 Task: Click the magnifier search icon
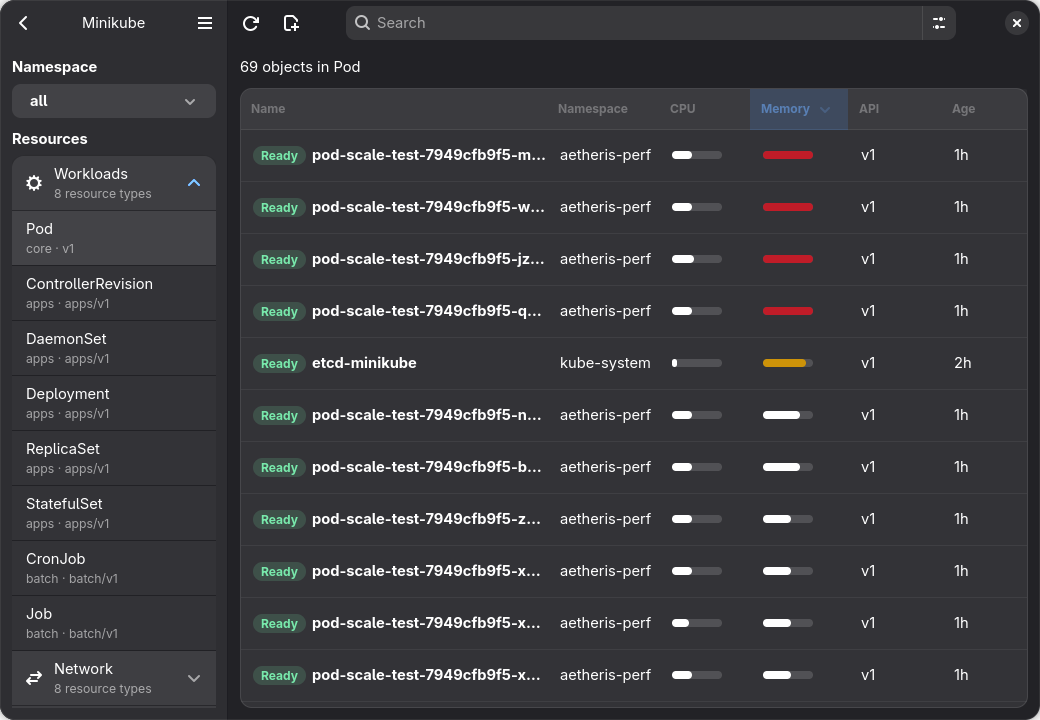point(362,23)
